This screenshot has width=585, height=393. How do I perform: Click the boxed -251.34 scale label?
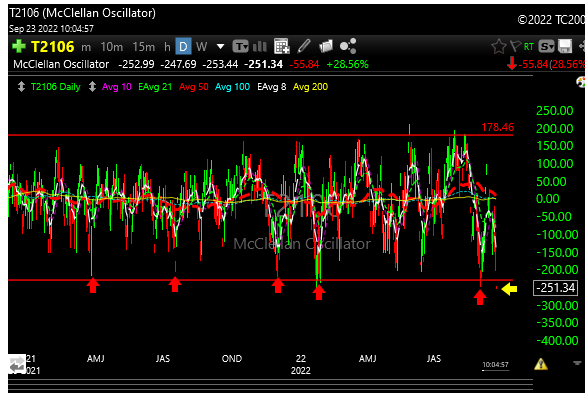(x=556, y=288)
